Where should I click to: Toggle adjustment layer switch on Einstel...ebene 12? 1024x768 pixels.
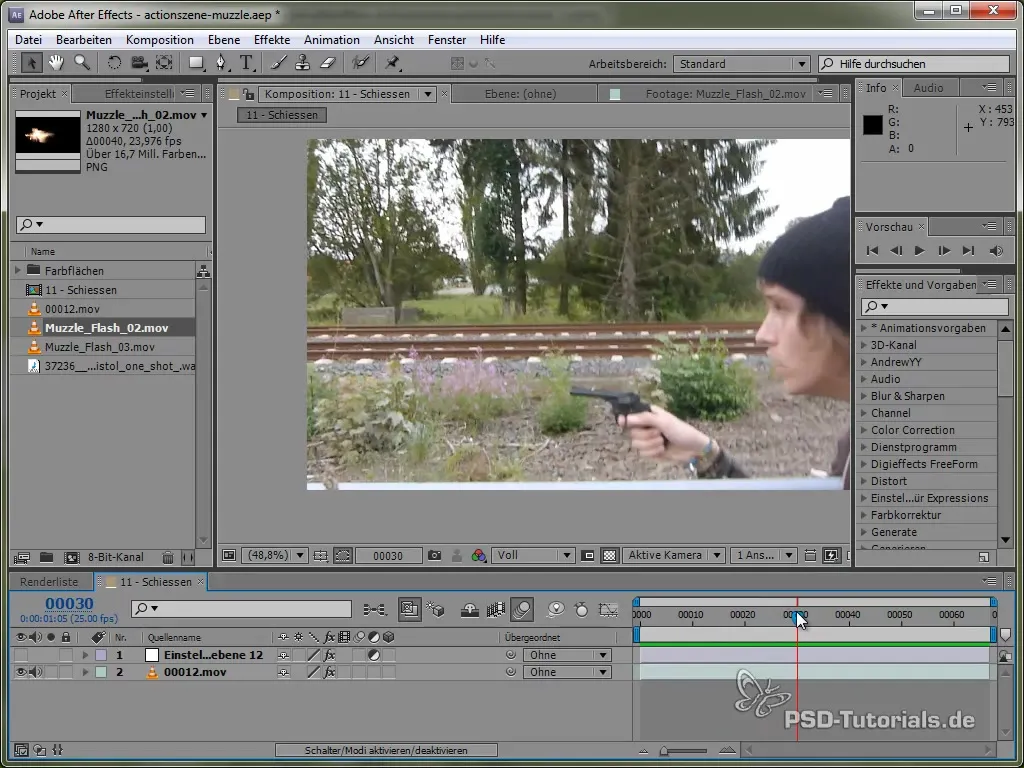[x=374, y=655]
